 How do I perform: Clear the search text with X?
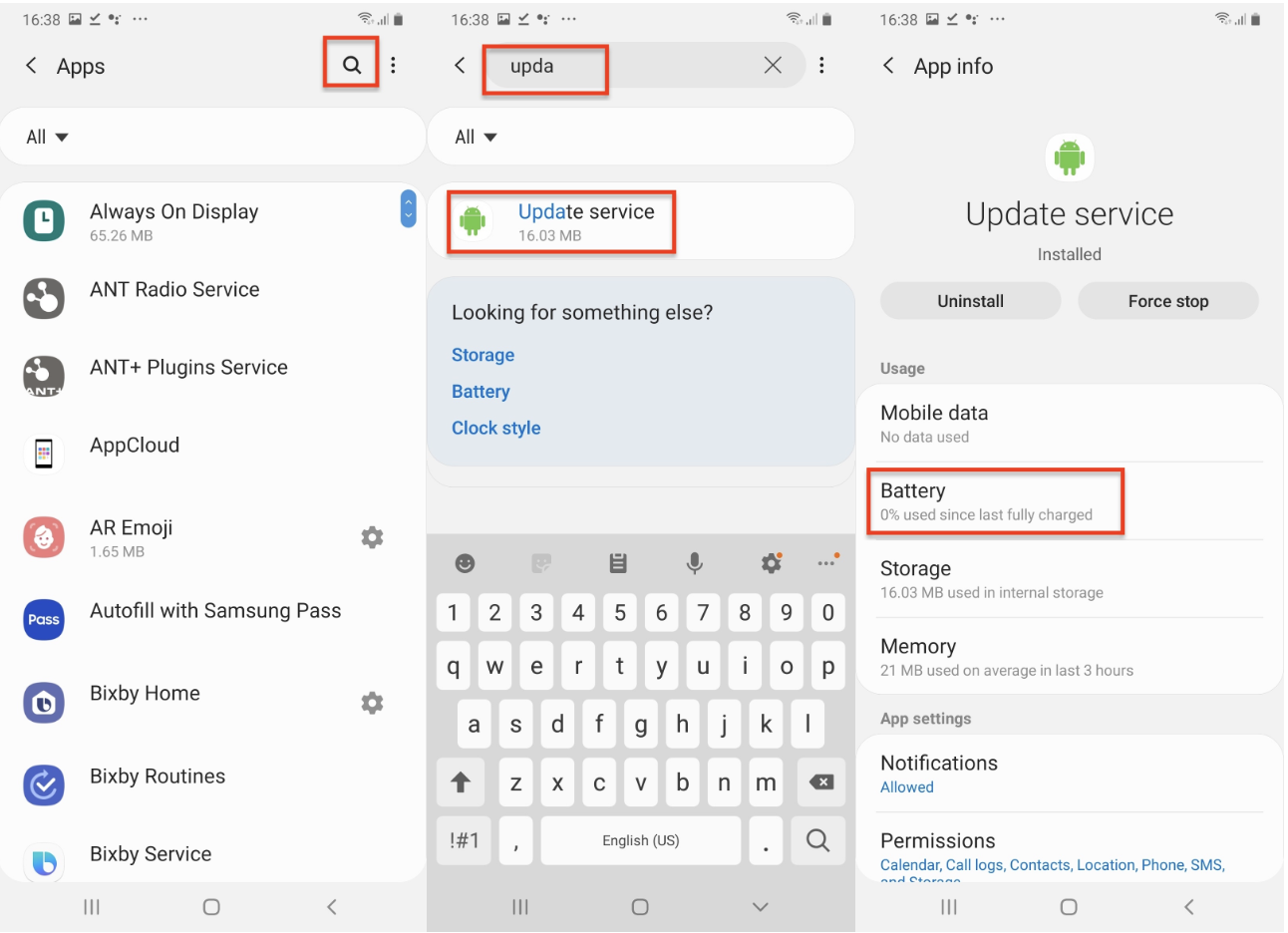773,65
